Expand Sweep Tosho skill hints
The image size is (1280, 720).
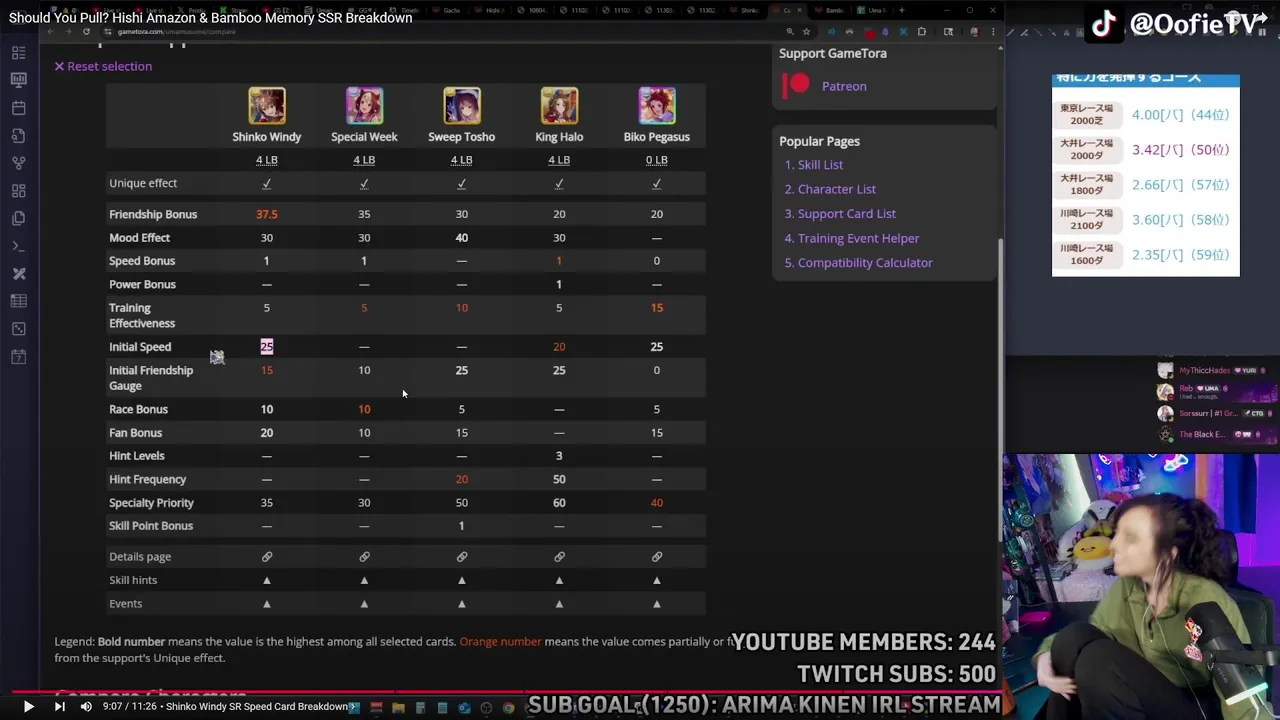pos(461,580)
